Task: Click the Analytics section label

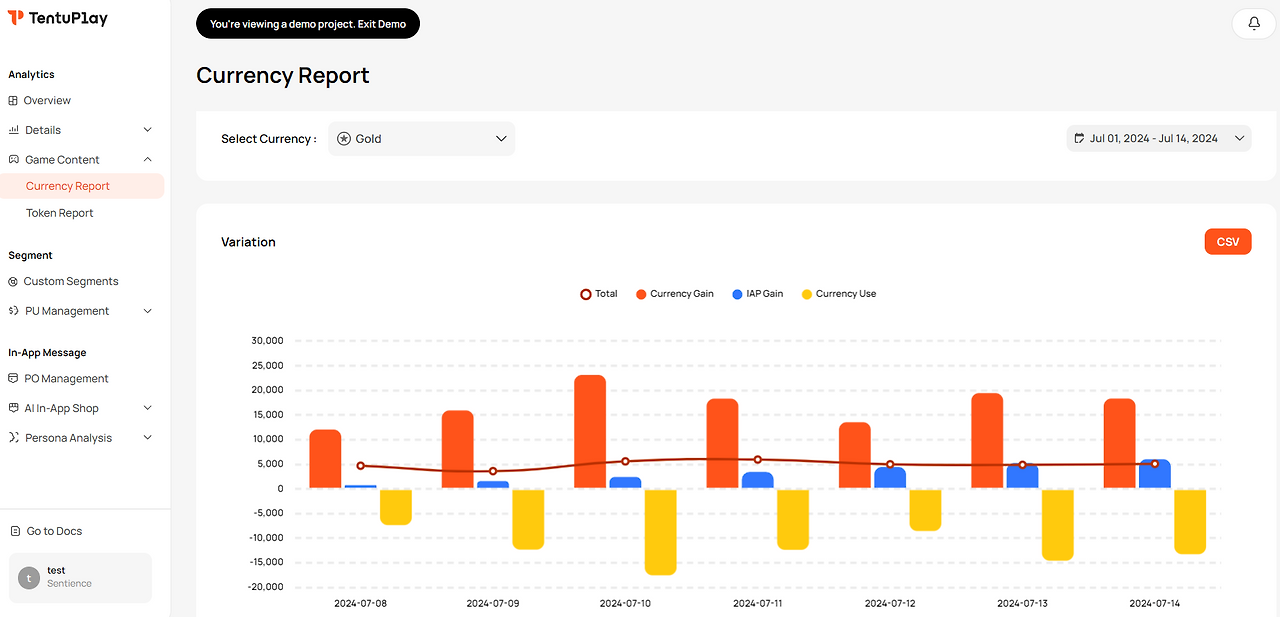Action: tap(31, 75)
